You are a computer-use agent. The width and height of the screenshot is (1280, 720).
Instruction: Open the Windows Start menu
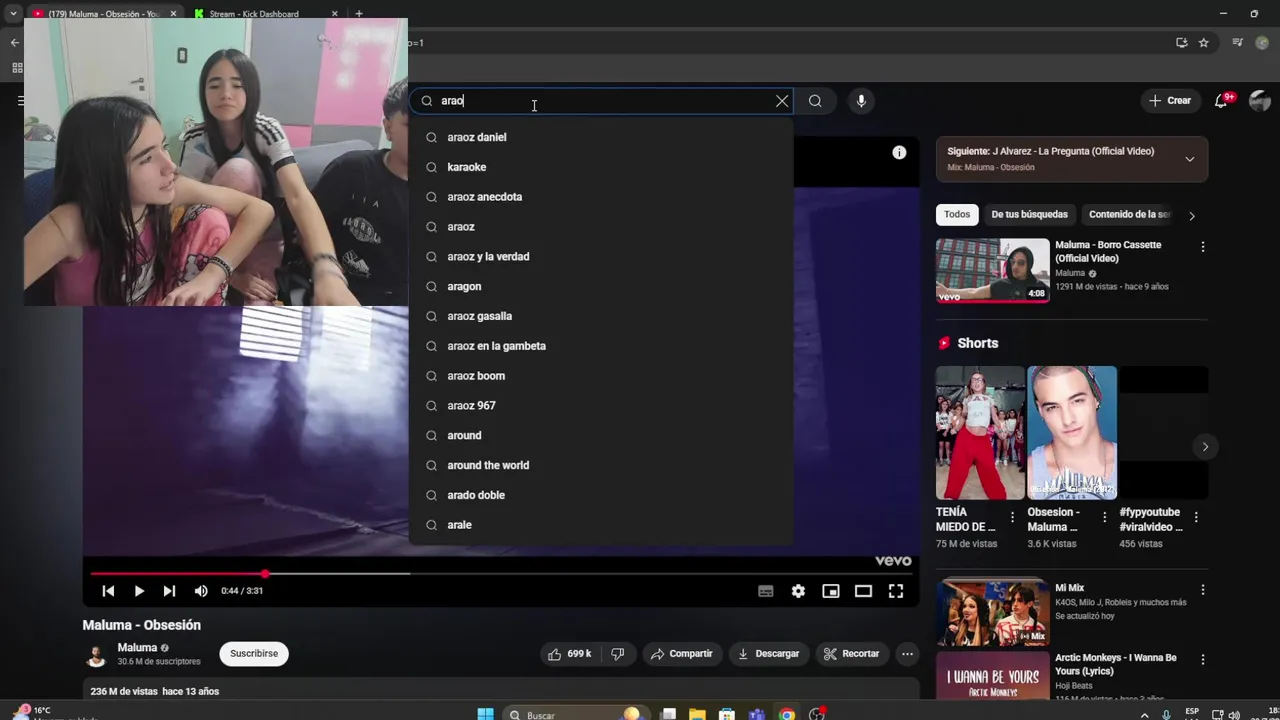pyautogui.click(x=485, y=714)
